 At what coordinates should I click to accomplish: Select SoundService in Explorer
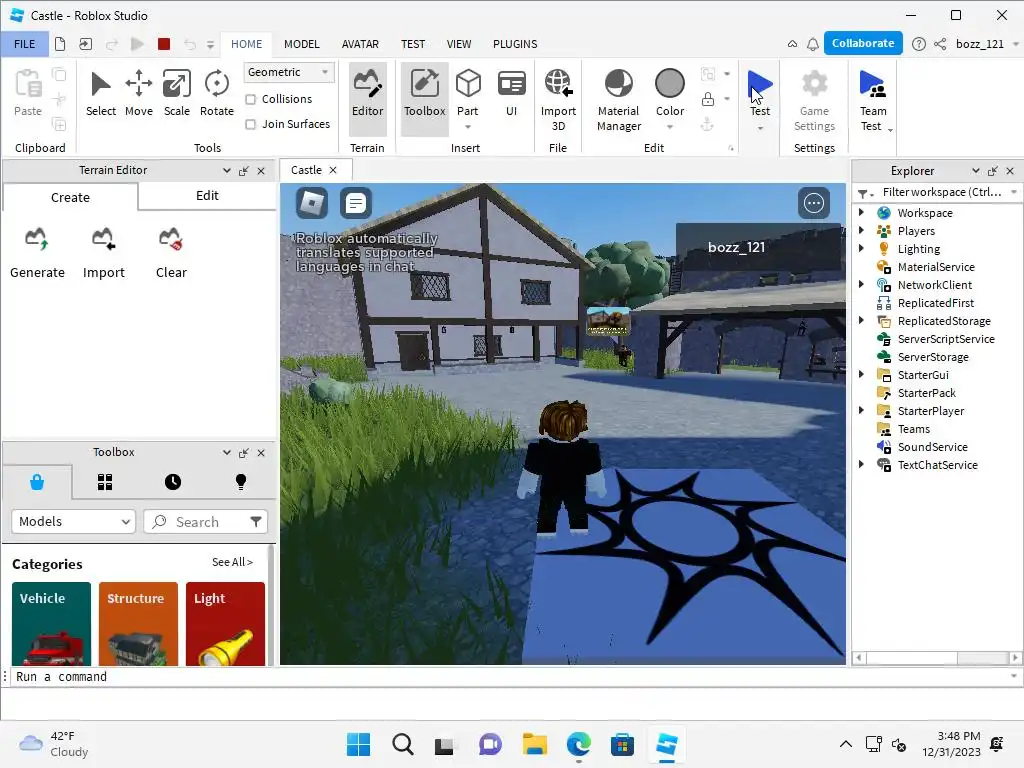coord(932,447)
